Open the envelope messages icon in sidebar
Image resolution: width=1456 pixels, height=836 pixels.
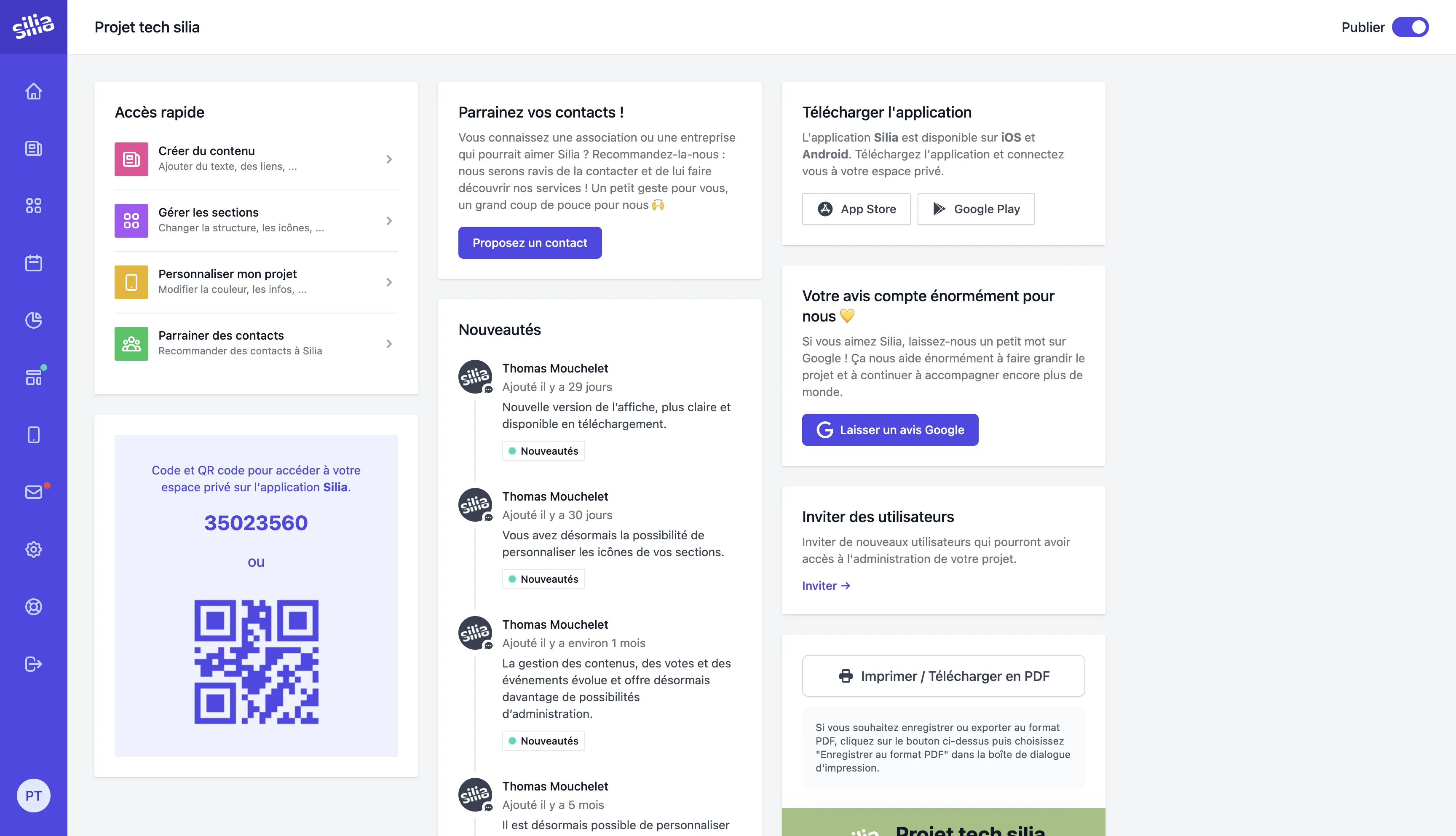point(33,492)
